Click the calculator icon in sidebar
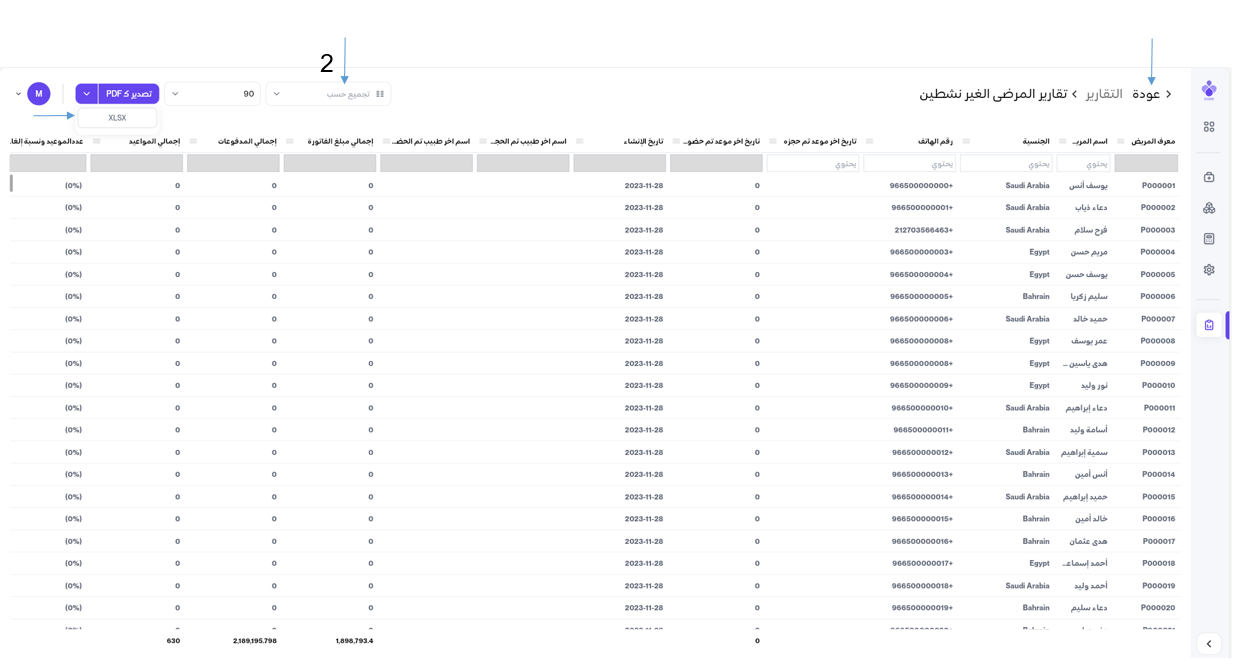Screen dimensions: 1242x665 click(1209, 239)
